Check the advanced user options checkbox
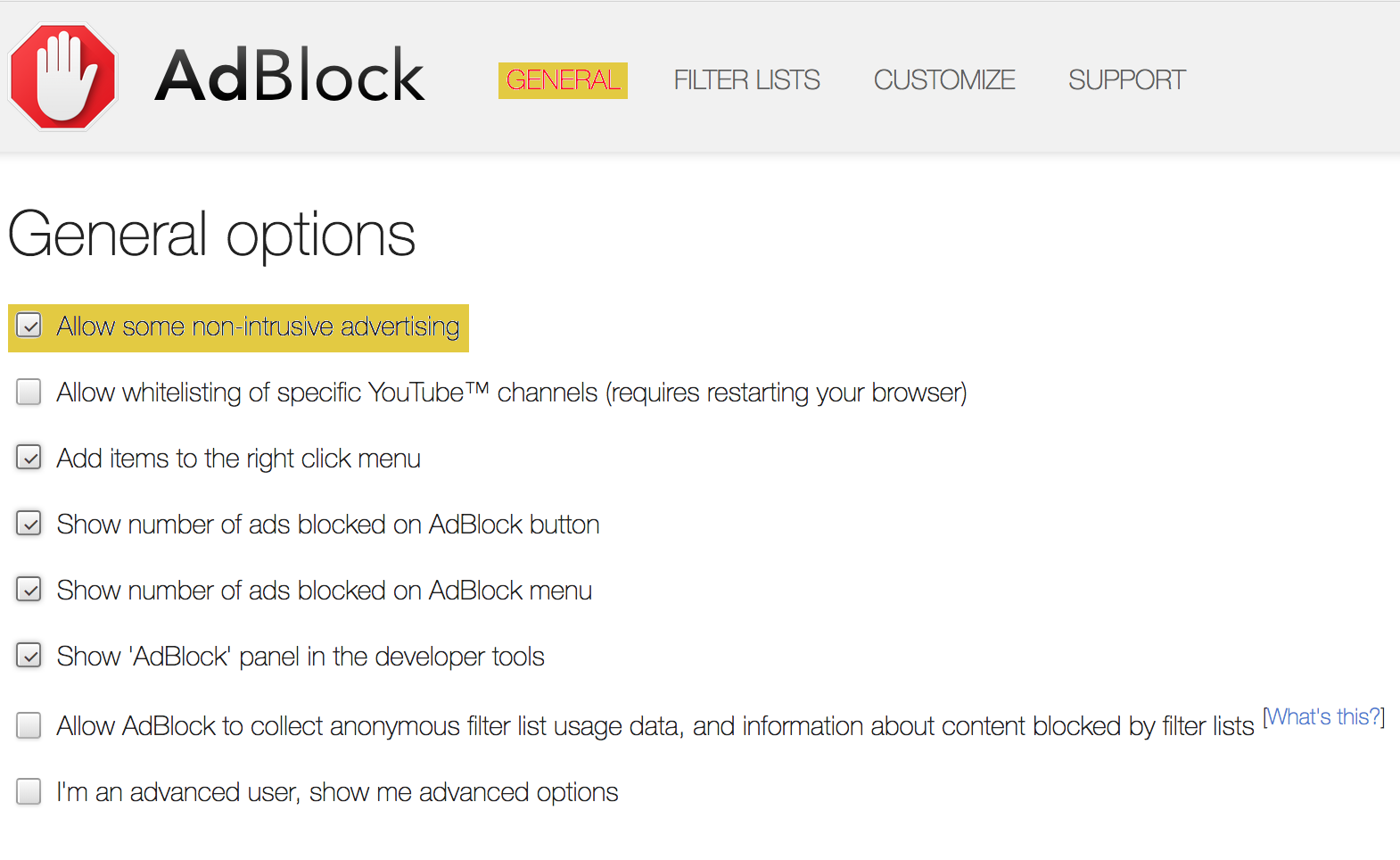The image size is (1400, 860). click(29, 791)
